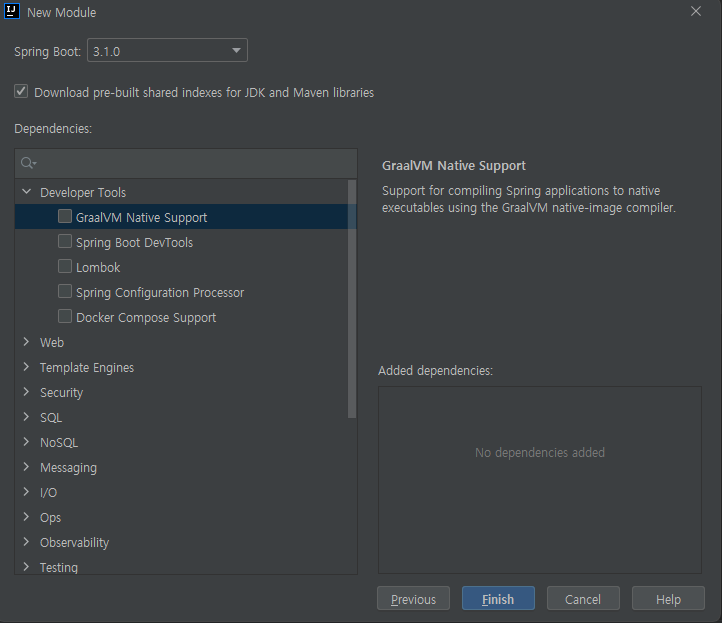Tick the Lombok dependency checkbox
Viewport: 722px width, 623px height.
65,267
